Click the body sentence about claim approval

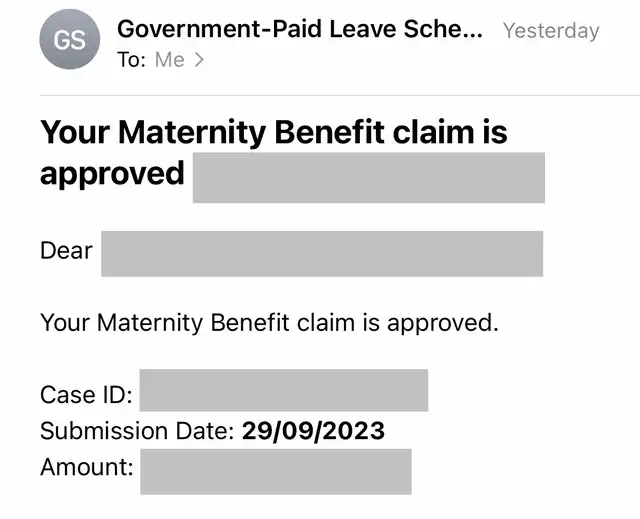pos(268,323)
